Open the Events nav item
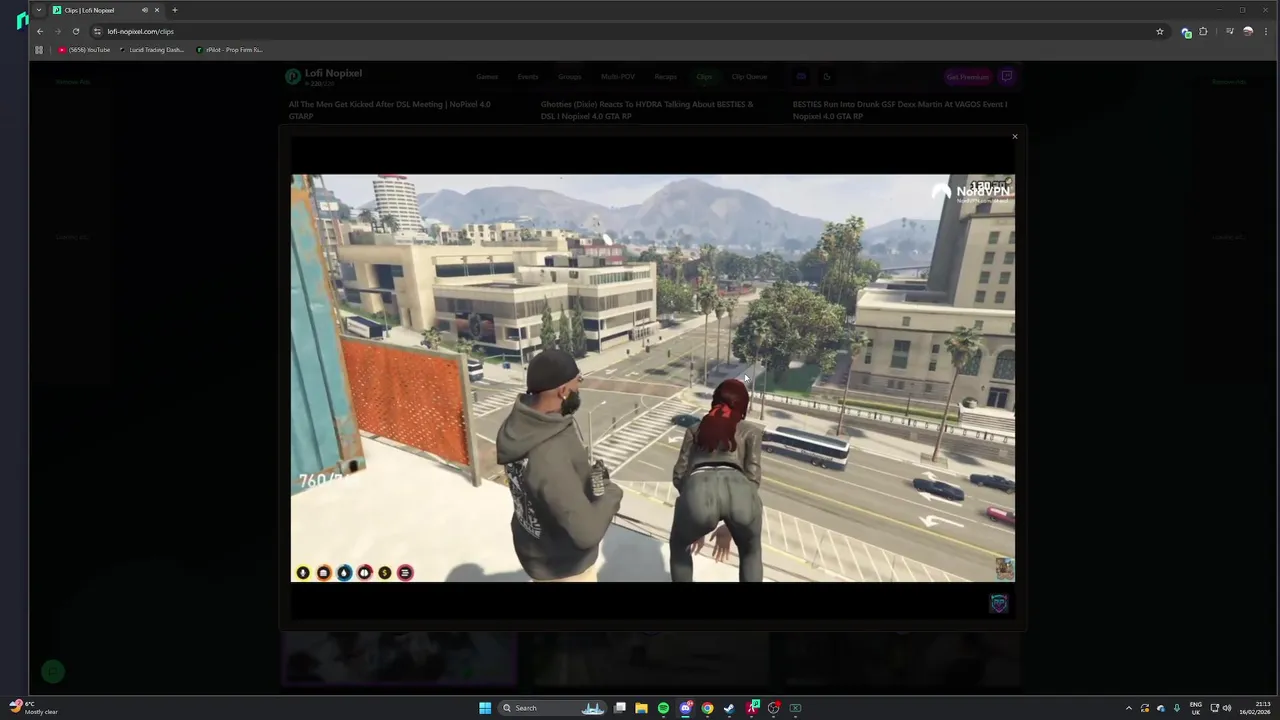This screenshot has width=1280, height=720. pos(528,77)
